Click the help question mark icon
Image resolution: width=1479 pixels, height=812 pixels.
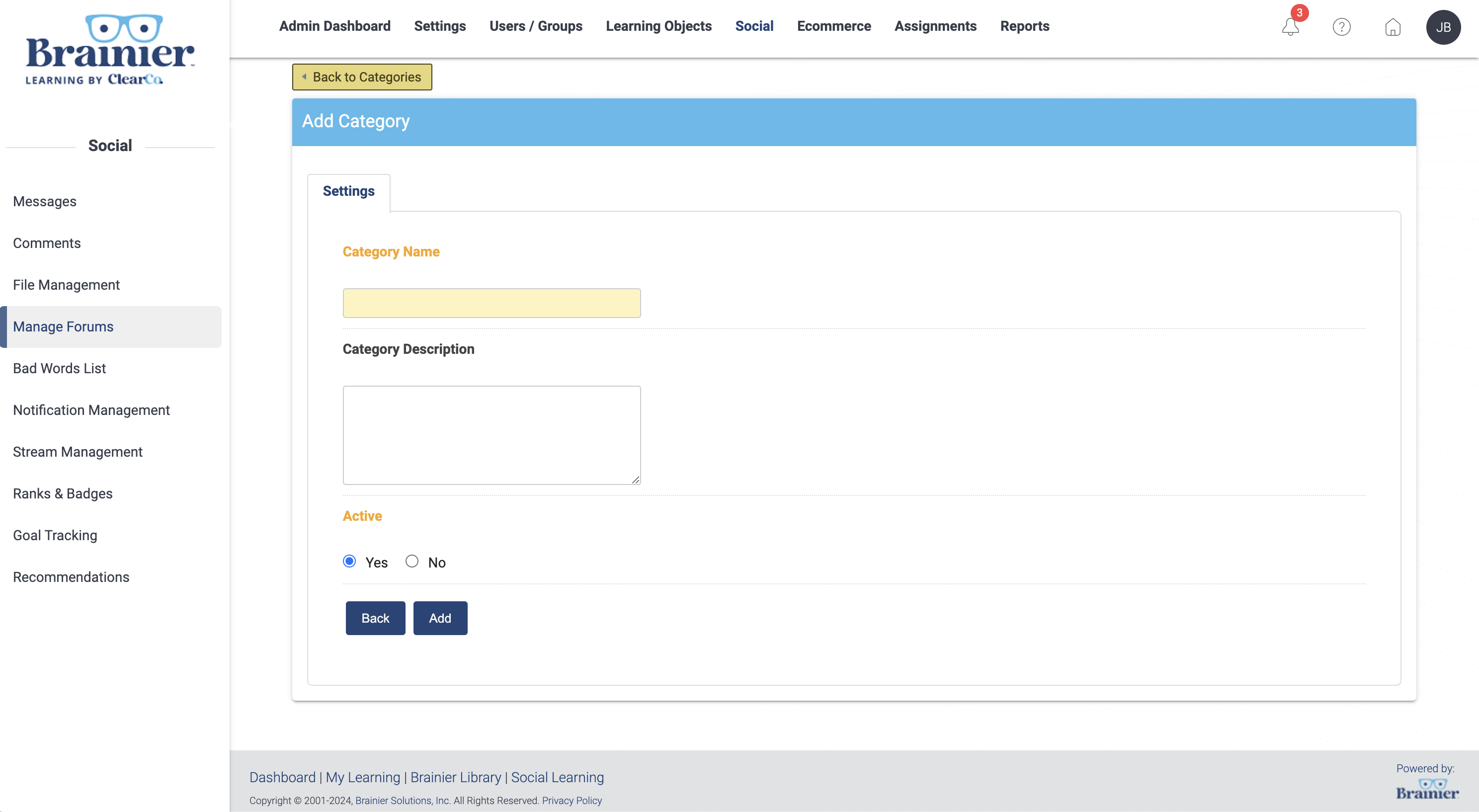pos(1341,27)
